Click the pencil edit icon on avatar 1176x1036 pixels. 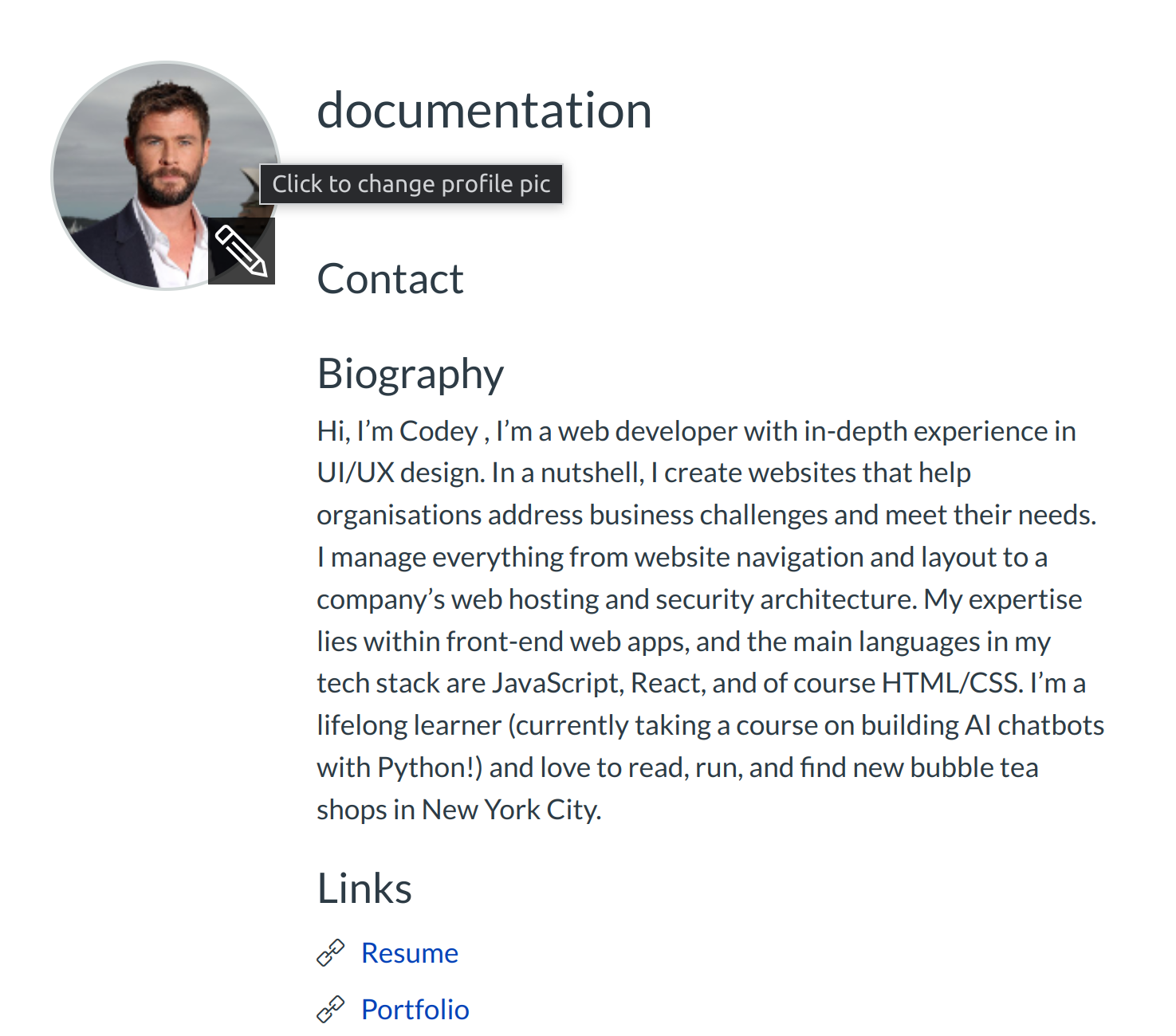(x=241, y=251)
